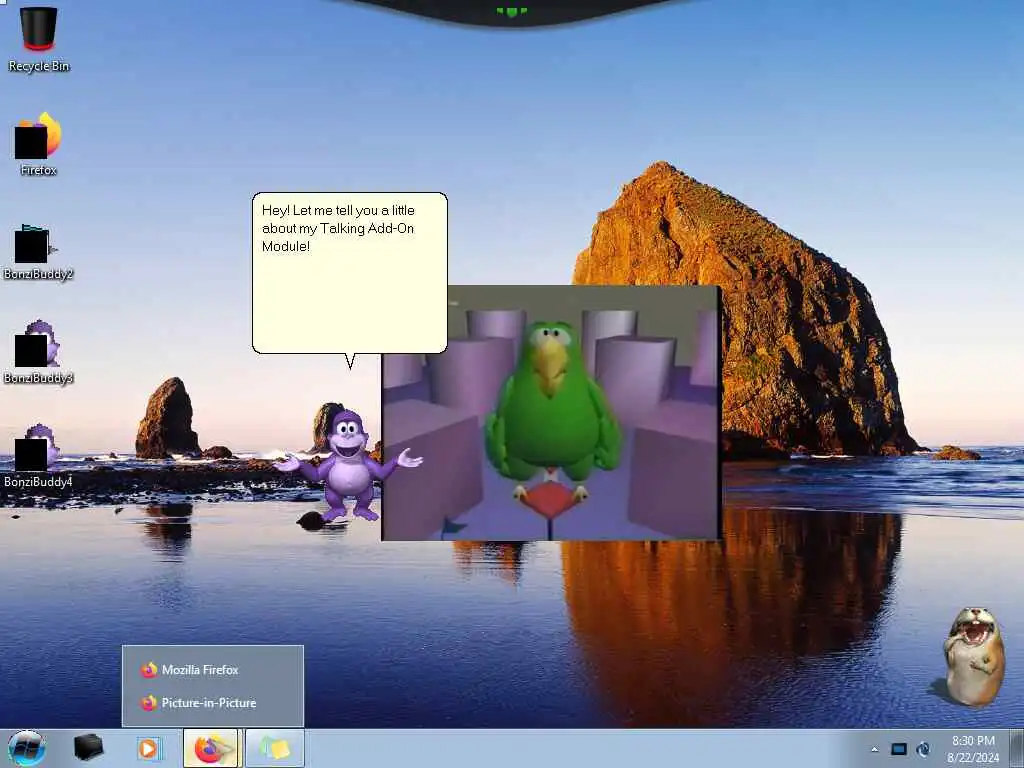
Task: Select the Firefox desktop shortcut
Action: [39, 144]
